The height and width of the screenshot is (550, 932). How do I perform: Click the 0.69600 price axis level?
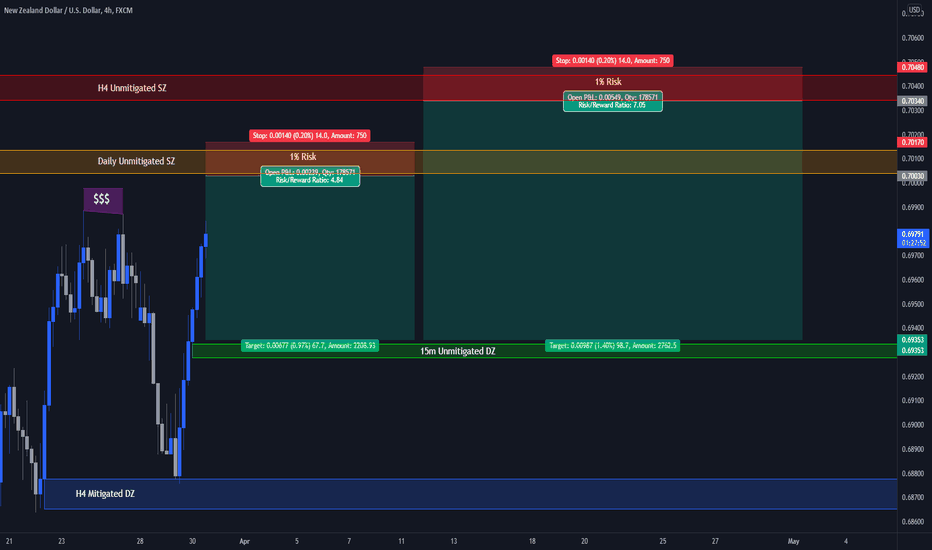tap(912, 280)
